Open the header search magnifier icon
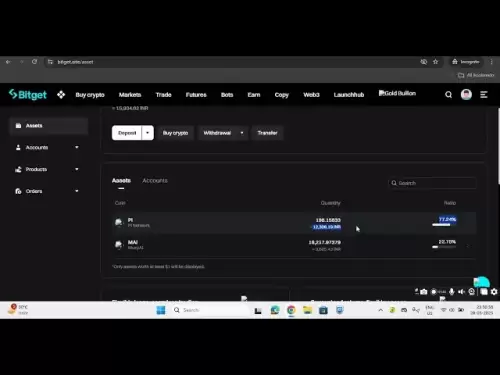500x375 pixels. click(x=448, y=95)
